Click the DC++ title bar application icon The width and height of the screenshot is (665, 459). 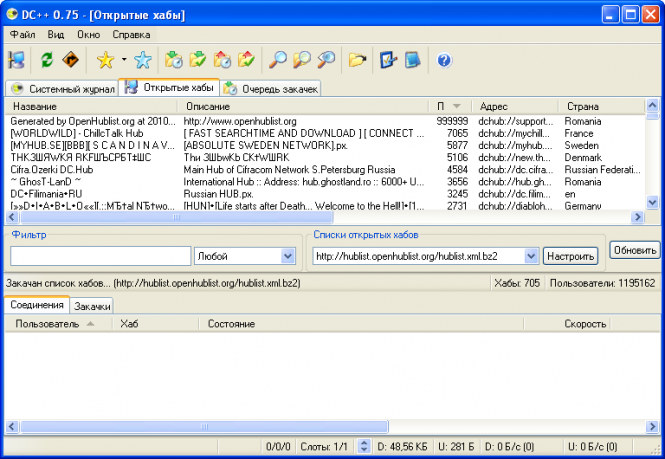point(12,14)
